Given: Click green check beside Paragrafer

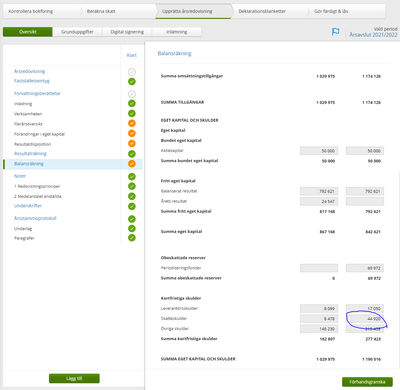Looking at the screenshot, I should 132,238.
